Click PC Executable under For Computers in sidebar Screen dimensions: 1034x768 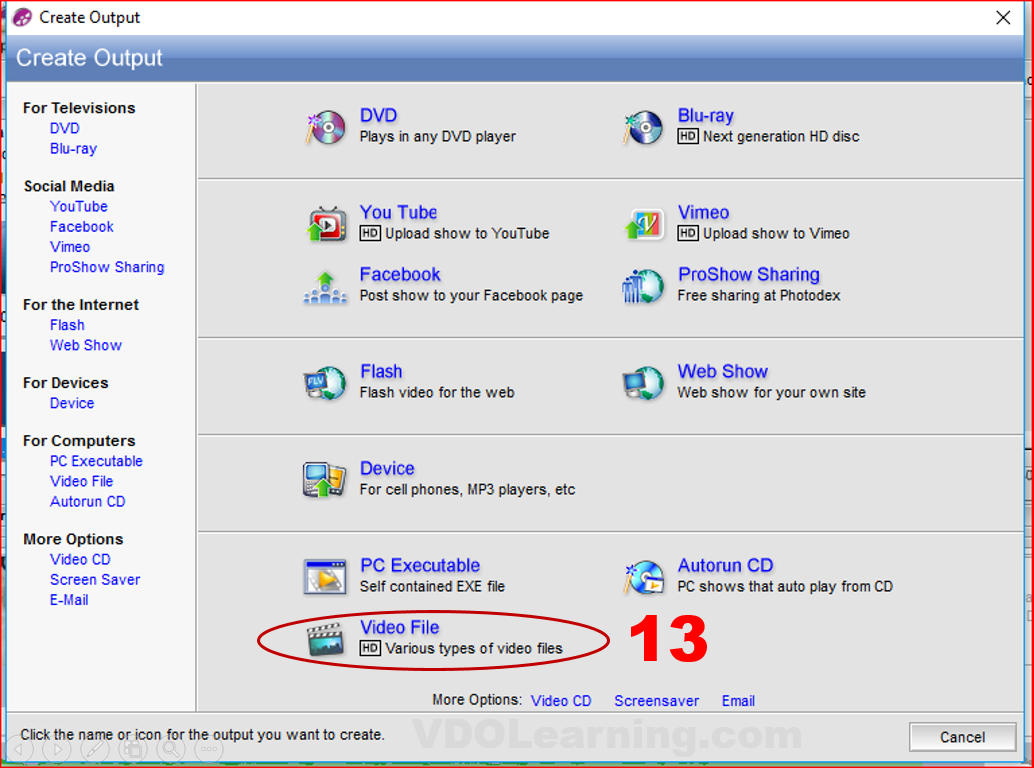click(x=96, y=461)
